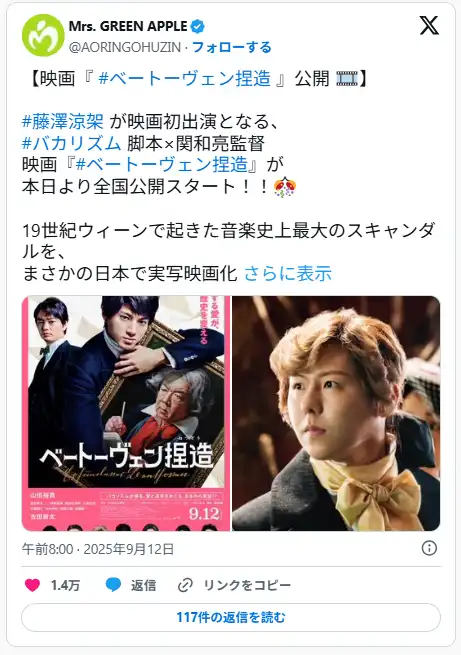Open the @AORINGOHUZIN handle
This screenshot has width=461, height=655.
point(124,47)
